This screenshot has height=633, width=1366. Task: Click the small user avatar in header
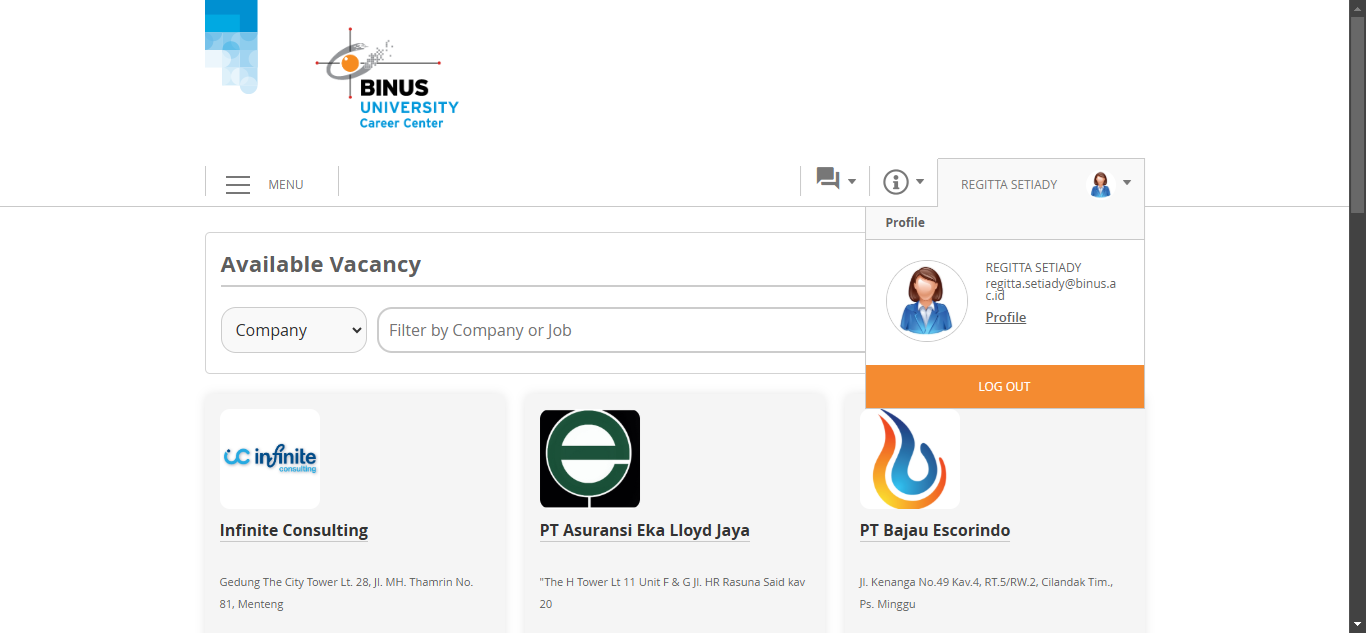click(x=1100, y=184)
